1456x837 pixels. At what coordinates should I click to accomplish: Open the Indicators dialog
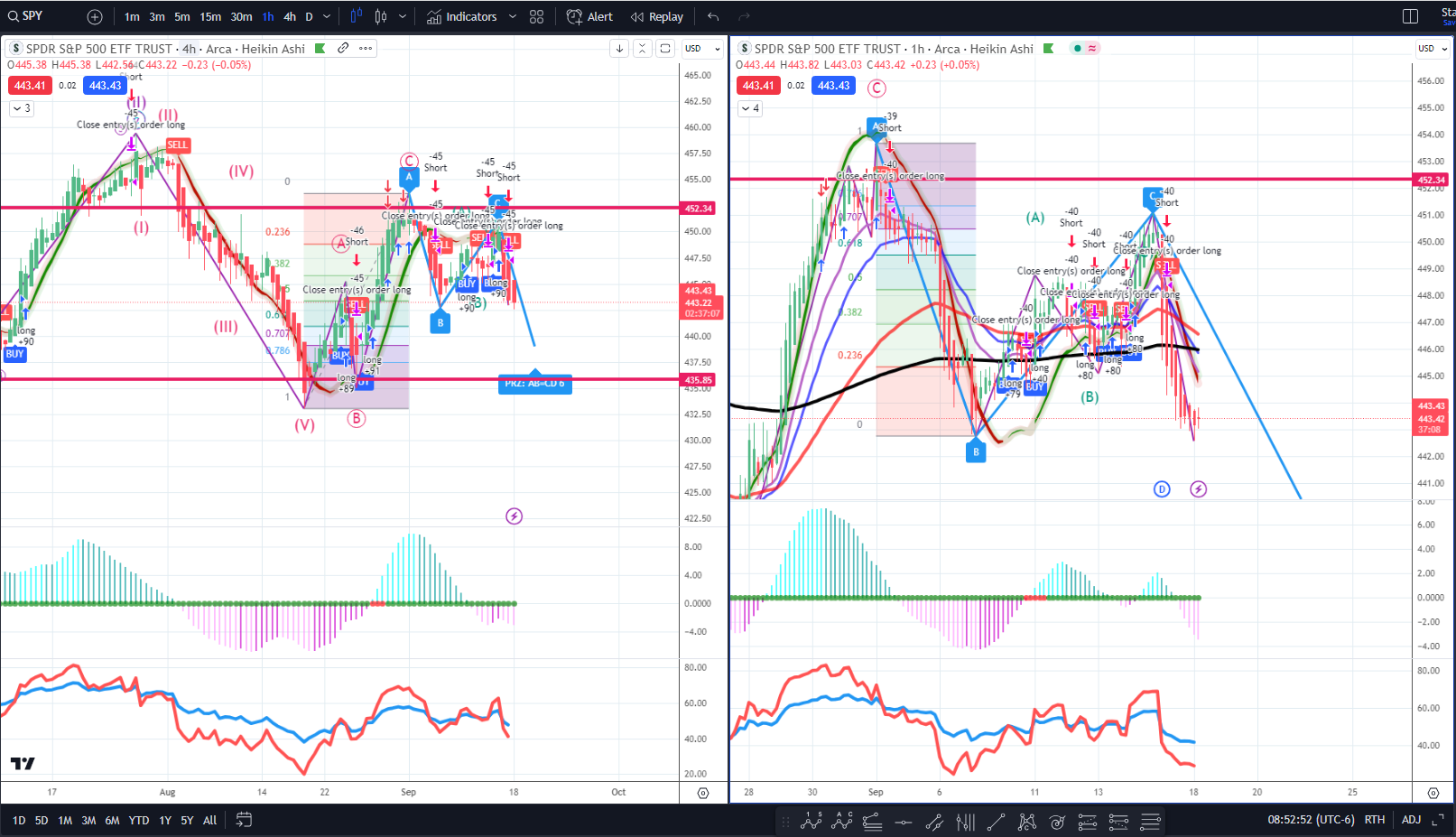pyautogui.click(x=462, y=16)
